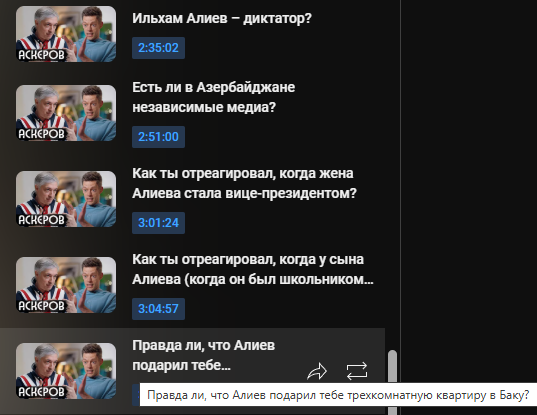Toggle loop chapter icon on last chapter

click(x=357, y=371)
